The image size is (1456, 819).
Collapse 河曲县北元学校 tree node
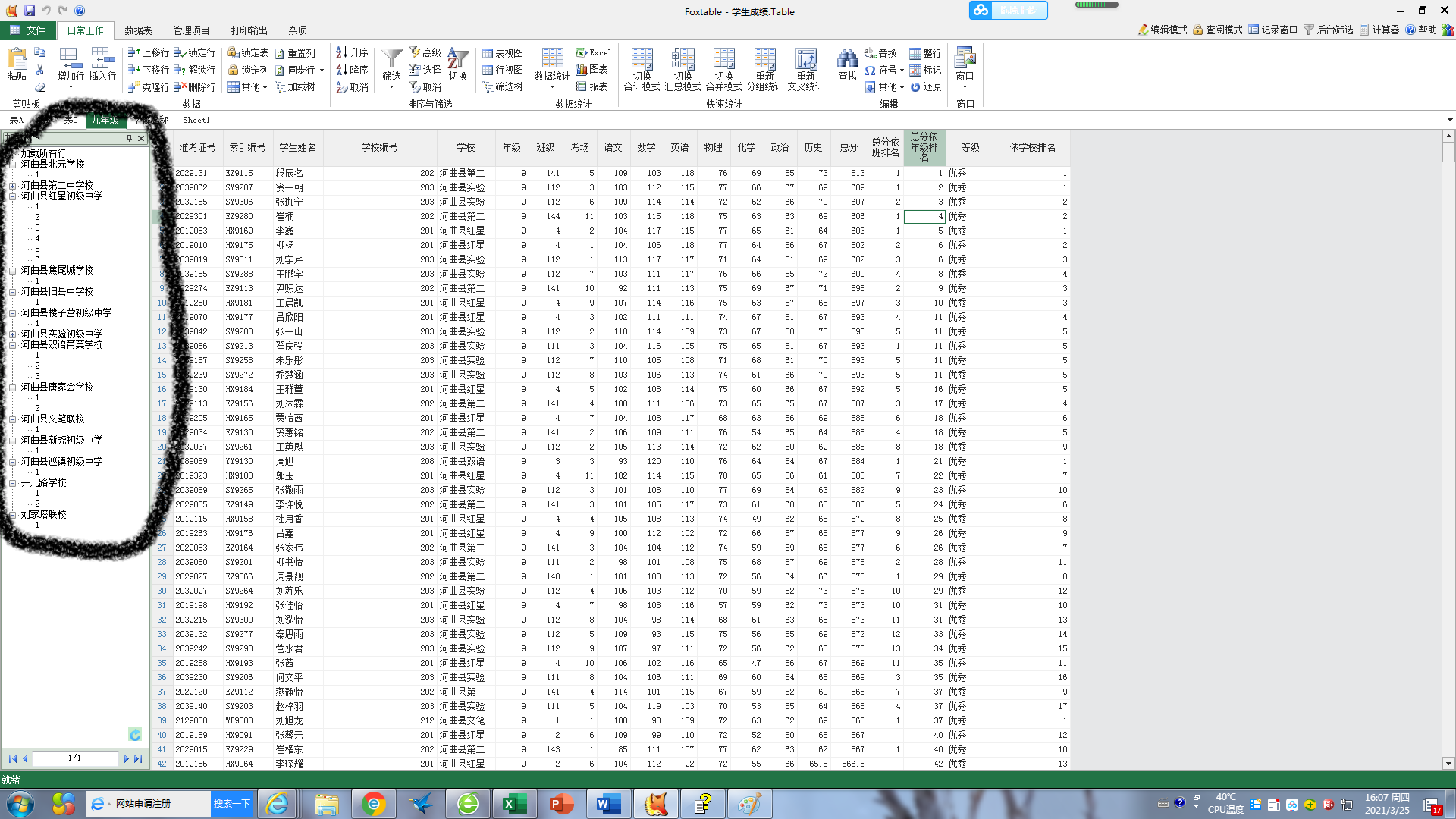[13, 164]
